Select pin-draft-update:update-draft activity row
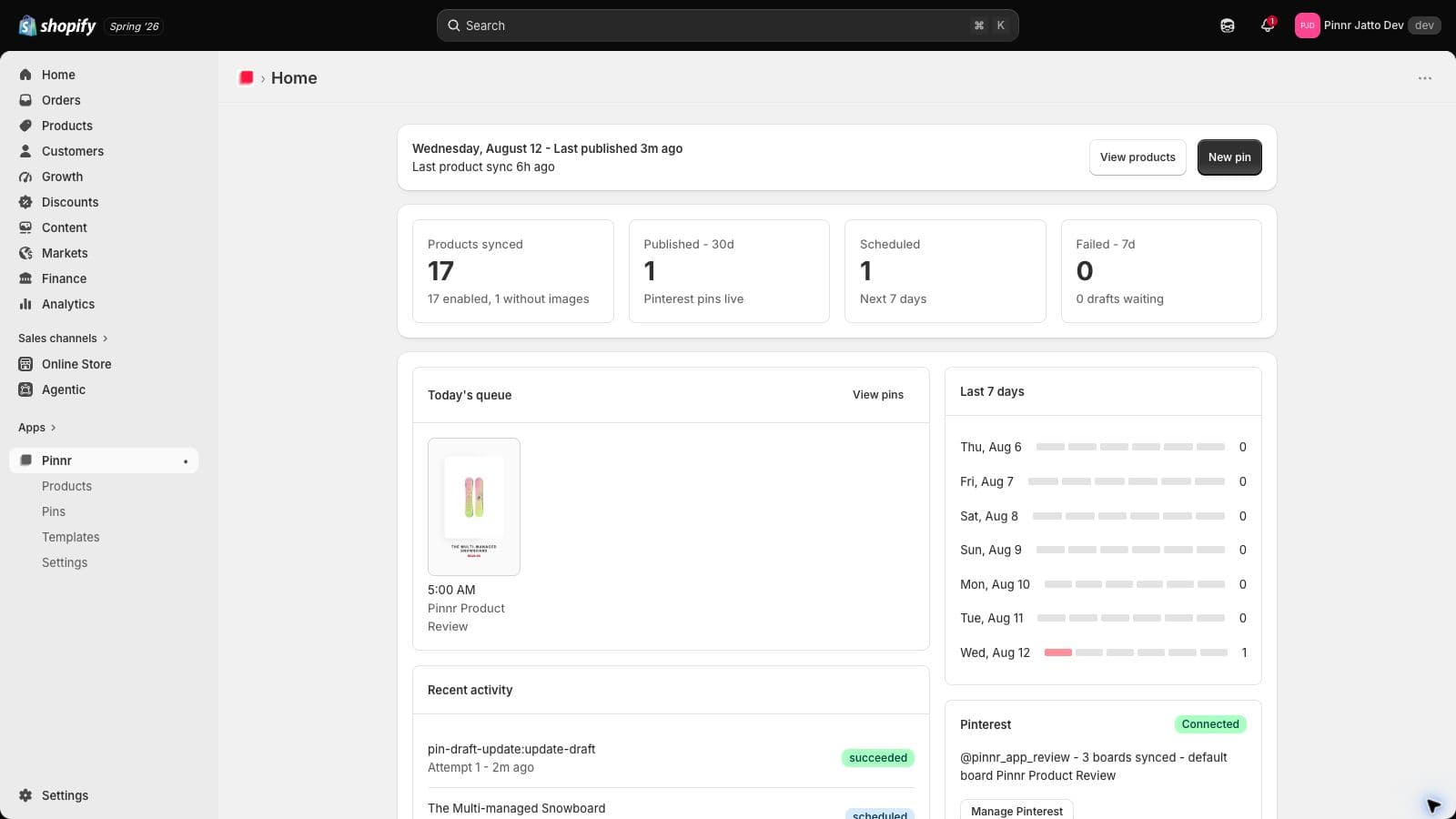The image size is (1456, 819). (x=671, y=758)
